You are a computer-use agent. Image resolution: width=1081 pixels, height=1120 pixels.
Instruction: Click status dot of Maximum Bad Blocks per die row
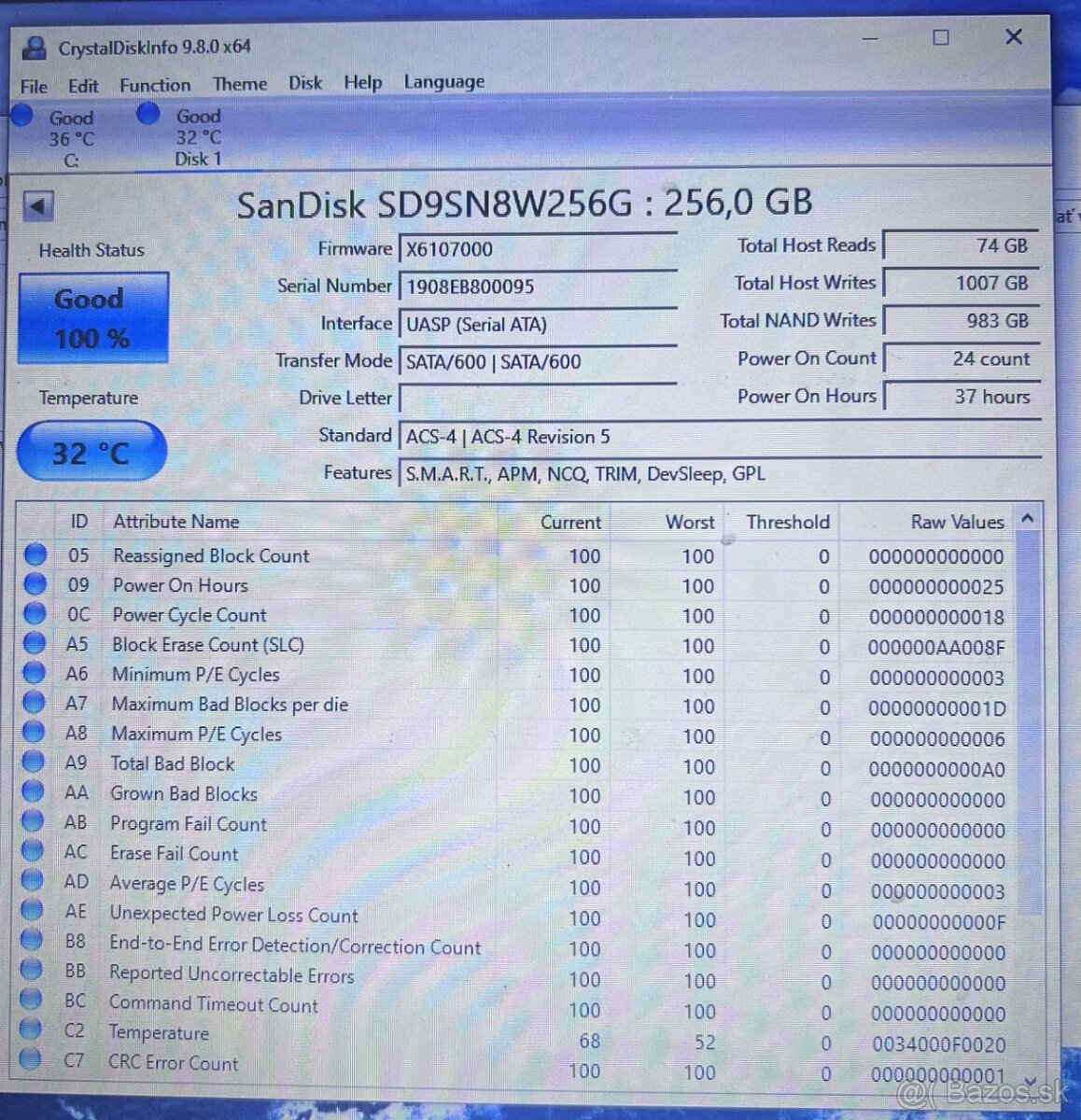click(x=34, y=703)
